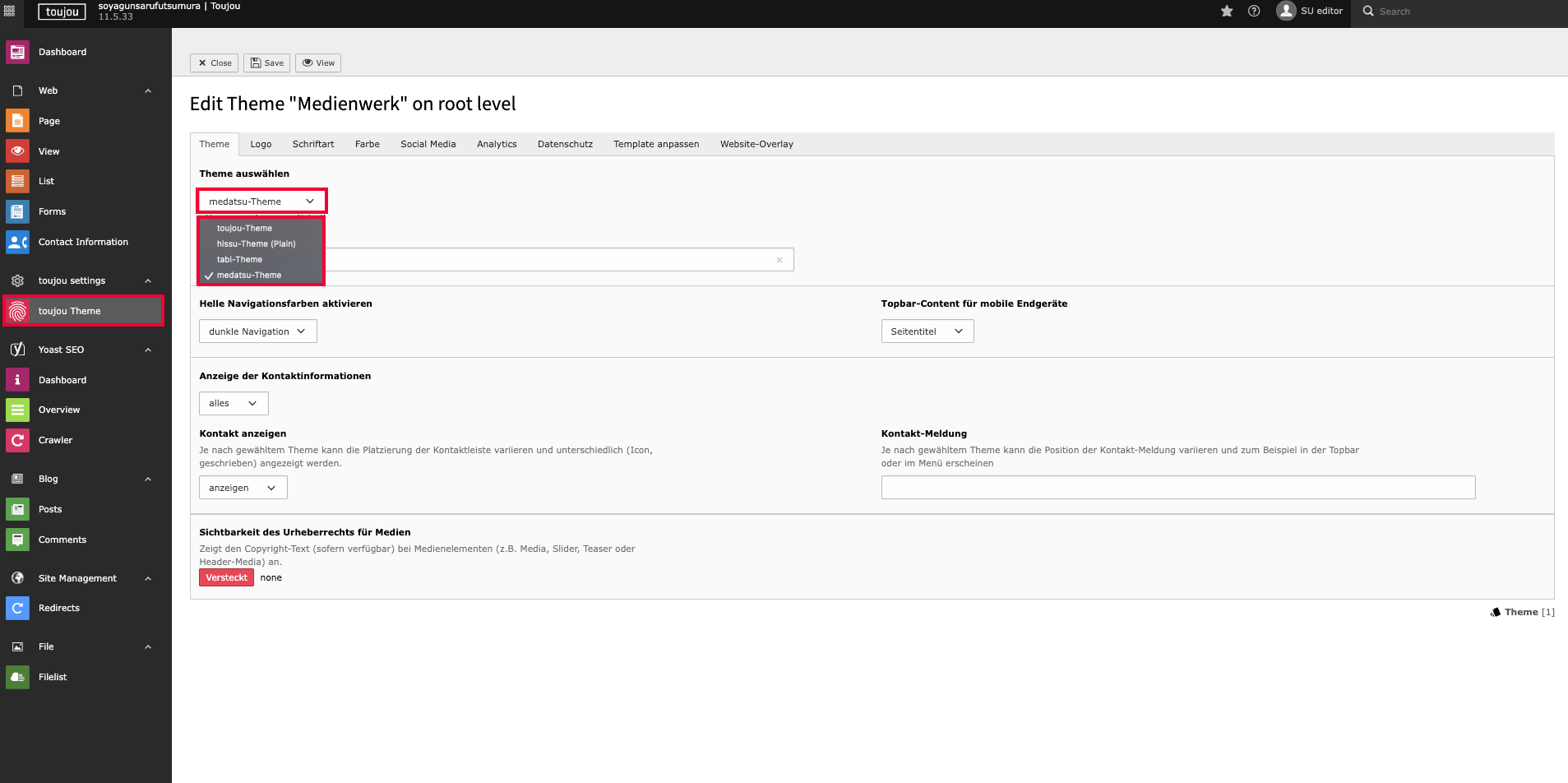Click the View button
1568x783 pixels.
pos(318,63)
